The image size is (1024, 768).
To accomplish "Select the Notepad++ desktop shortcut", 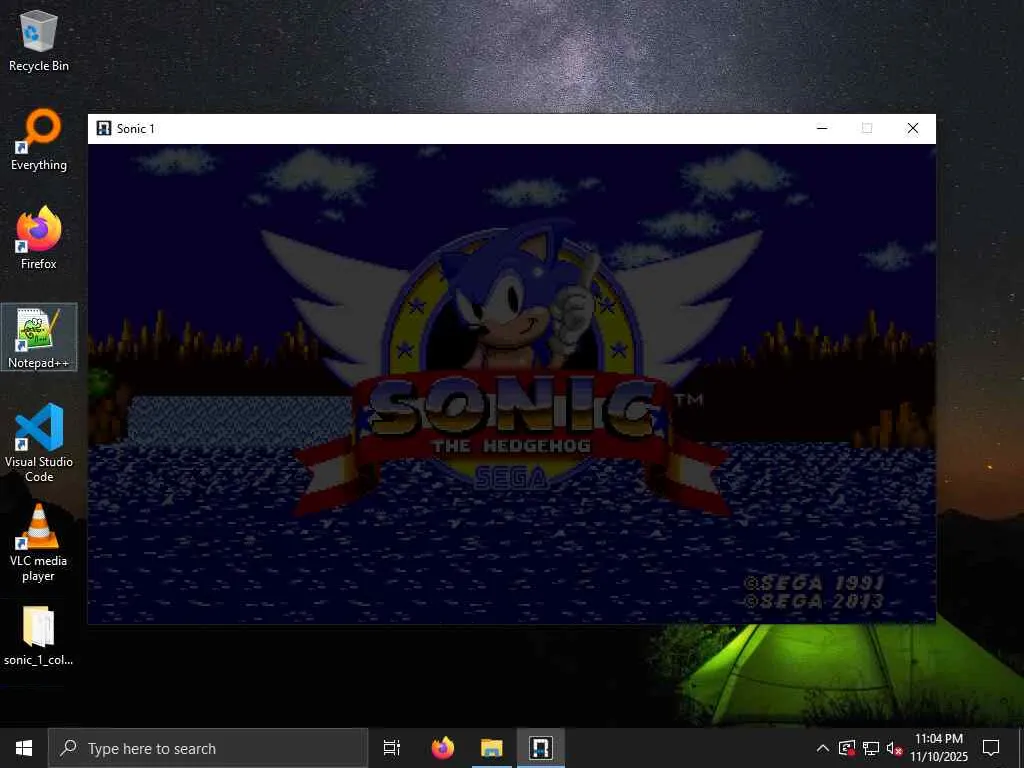I will click(39, 338).
